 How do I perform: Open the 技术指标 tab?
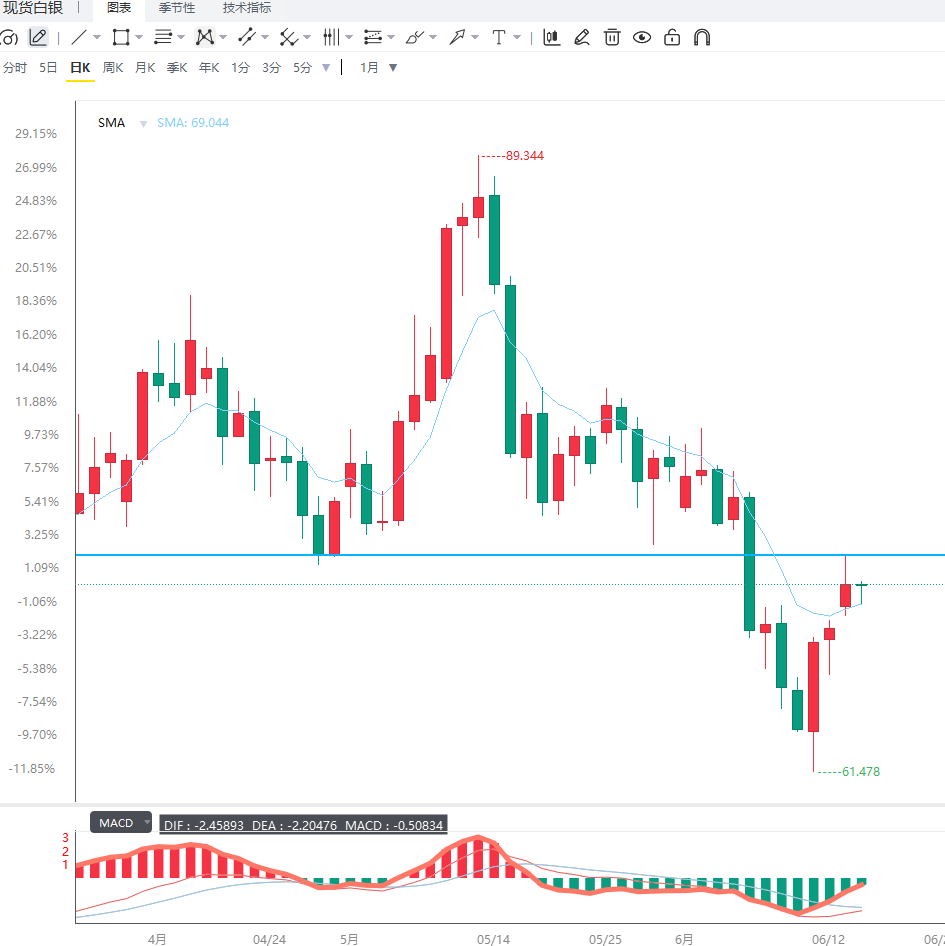247,8
